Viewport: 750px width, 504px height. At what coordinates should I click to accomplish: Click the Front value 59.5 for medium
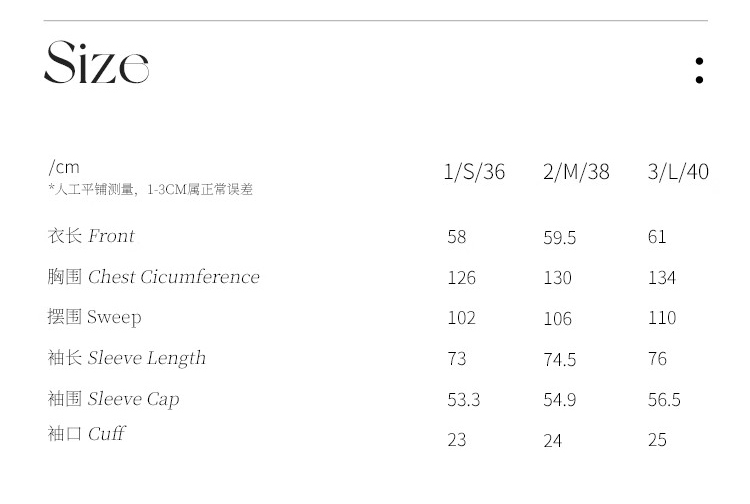[x=559, y=238]
